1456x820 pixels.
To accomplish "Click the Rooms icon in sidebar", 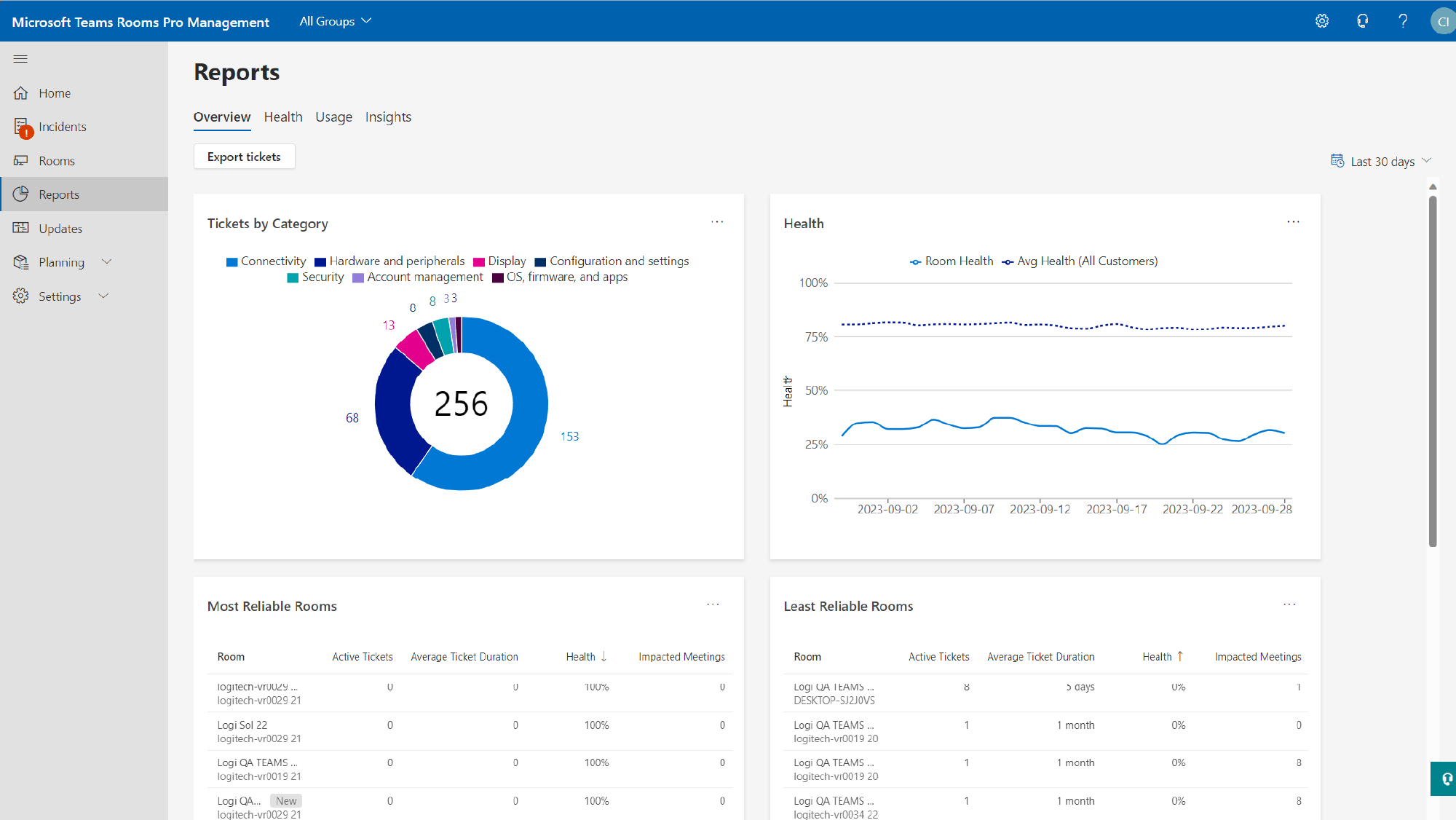I will point(20,161).
